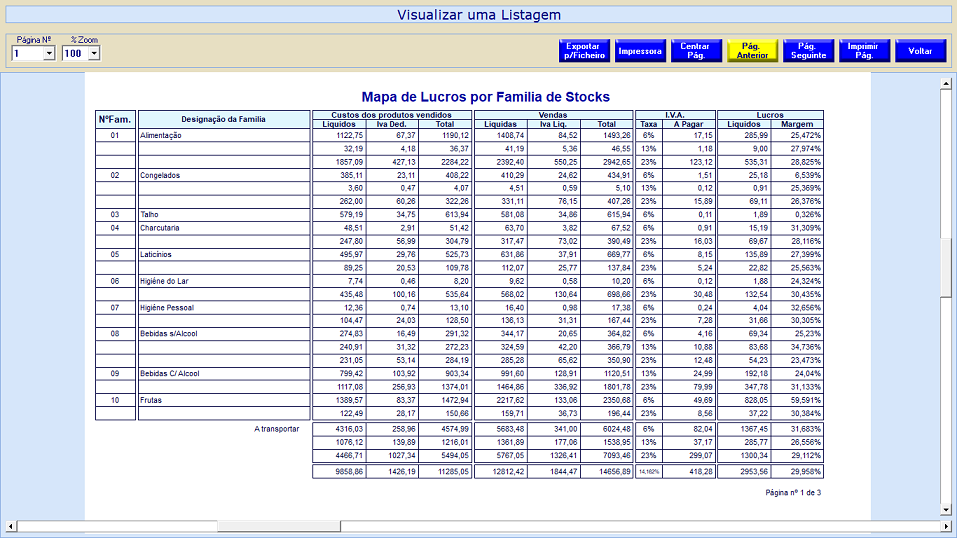
Task: Click the vertical scrollbar down arrow
Action: click(x=946, y=509)
